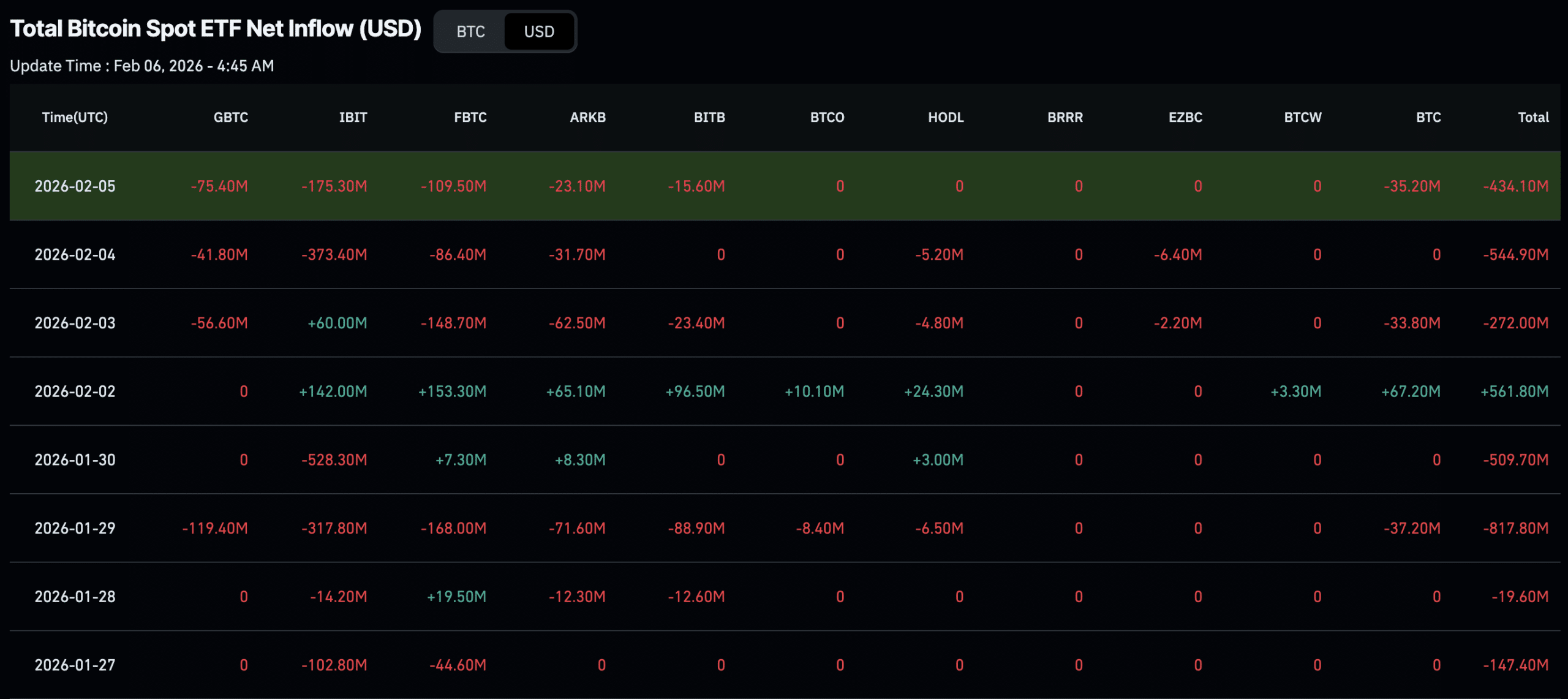
Task: Click the GBTC column header
Action: click(x=231, y=117)
